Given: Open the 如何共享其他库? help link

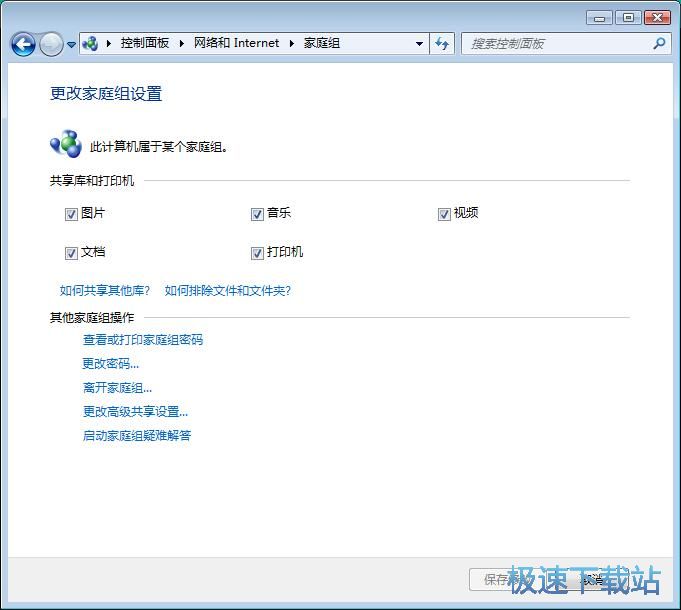Looking at the screenshot, I should coord(105,290).
